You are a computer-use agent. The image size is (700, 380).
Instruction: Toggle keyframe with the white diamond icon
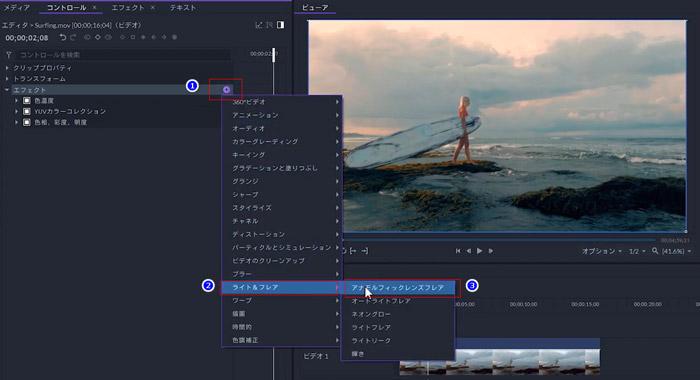[x=98, y=38]
